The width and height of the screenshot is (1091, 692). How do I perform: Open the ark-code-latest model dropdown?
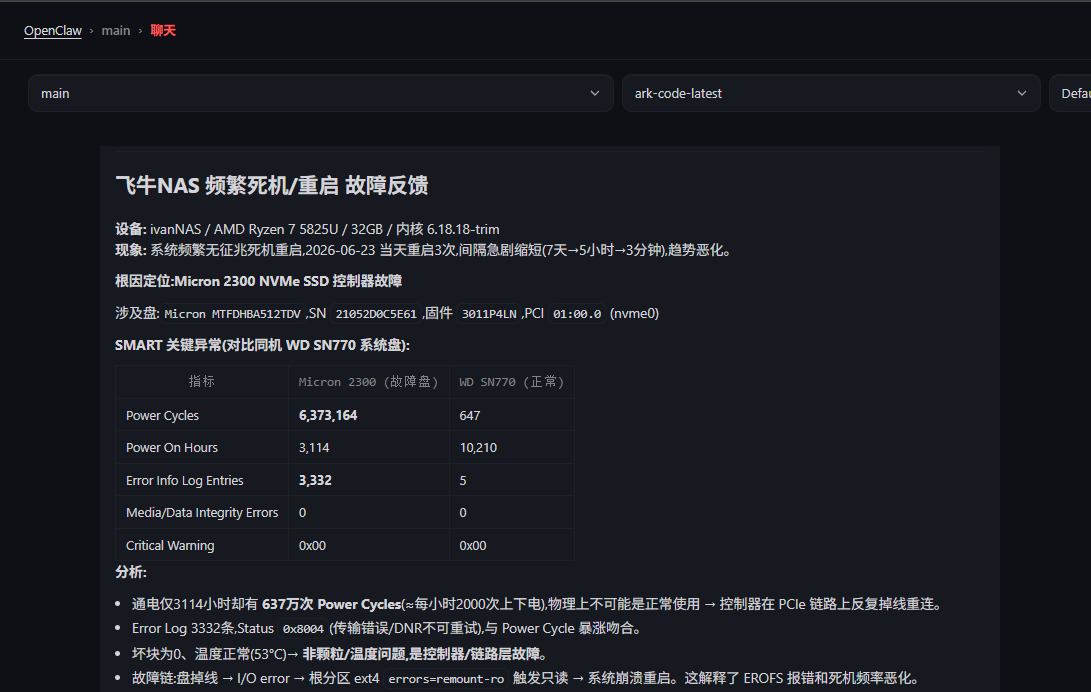pos(831,93)
